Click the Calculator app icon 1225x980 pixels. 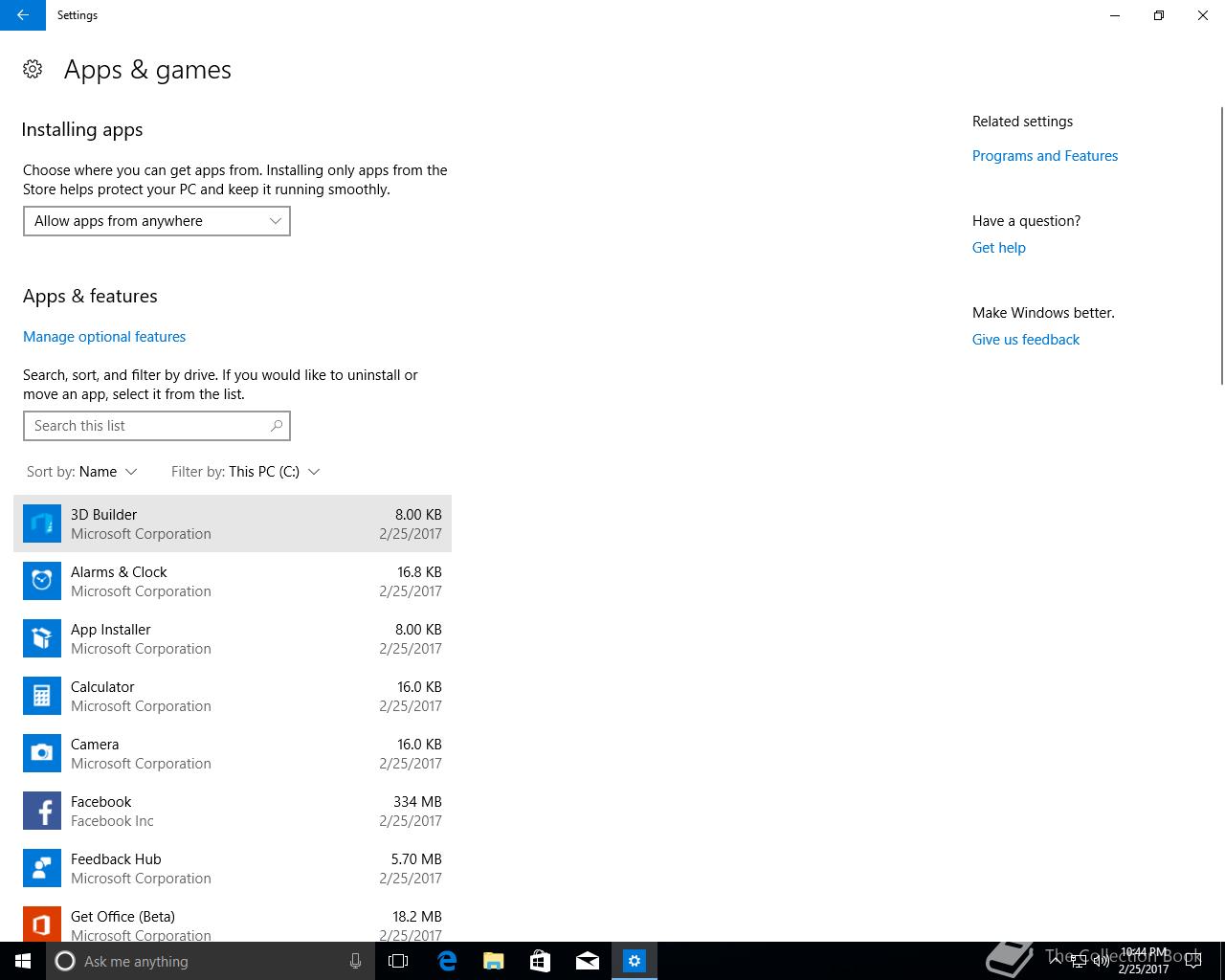[x=42, y=696]
